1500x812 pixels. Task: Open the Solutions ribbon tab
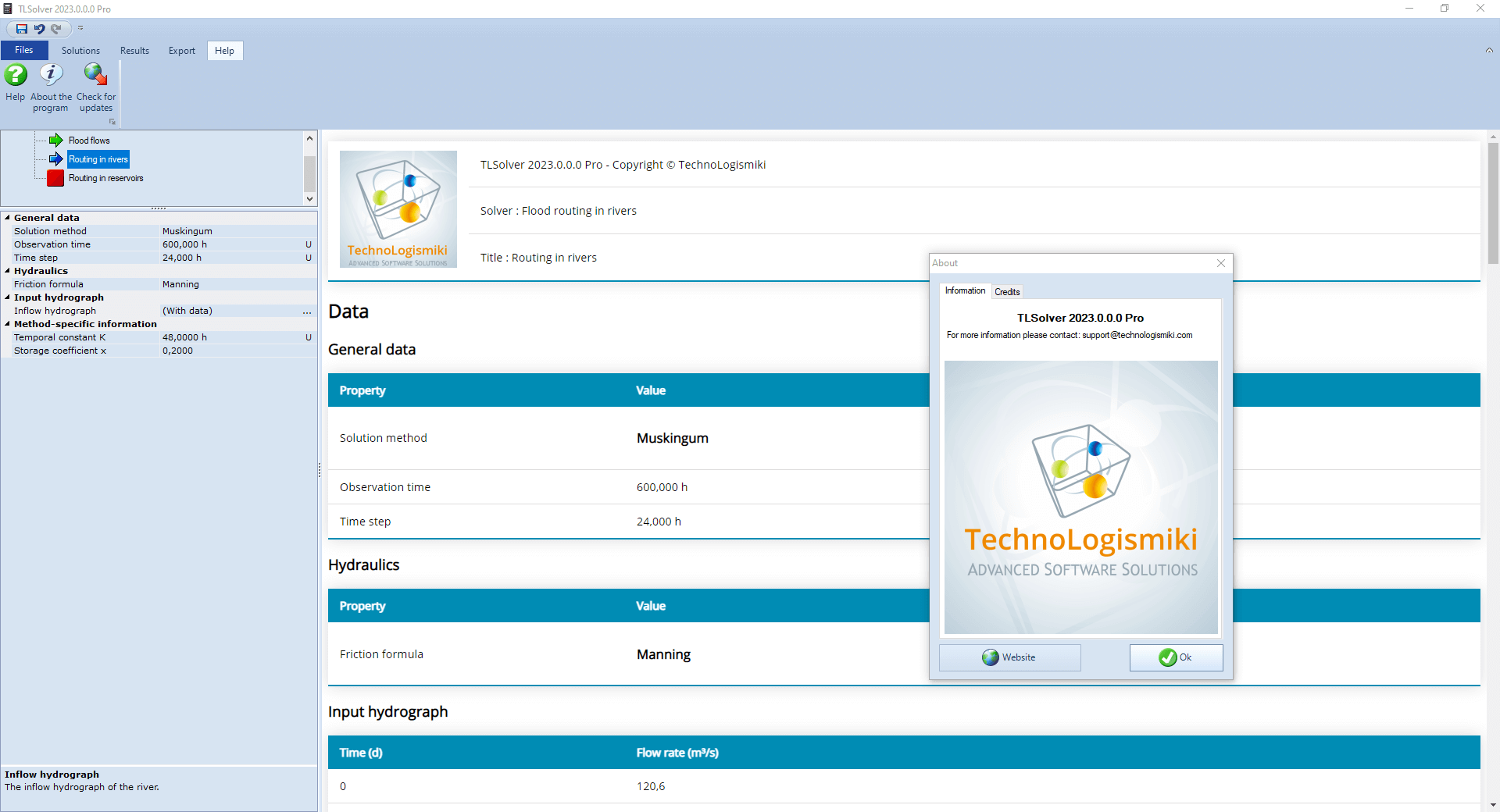pos(80,51)
